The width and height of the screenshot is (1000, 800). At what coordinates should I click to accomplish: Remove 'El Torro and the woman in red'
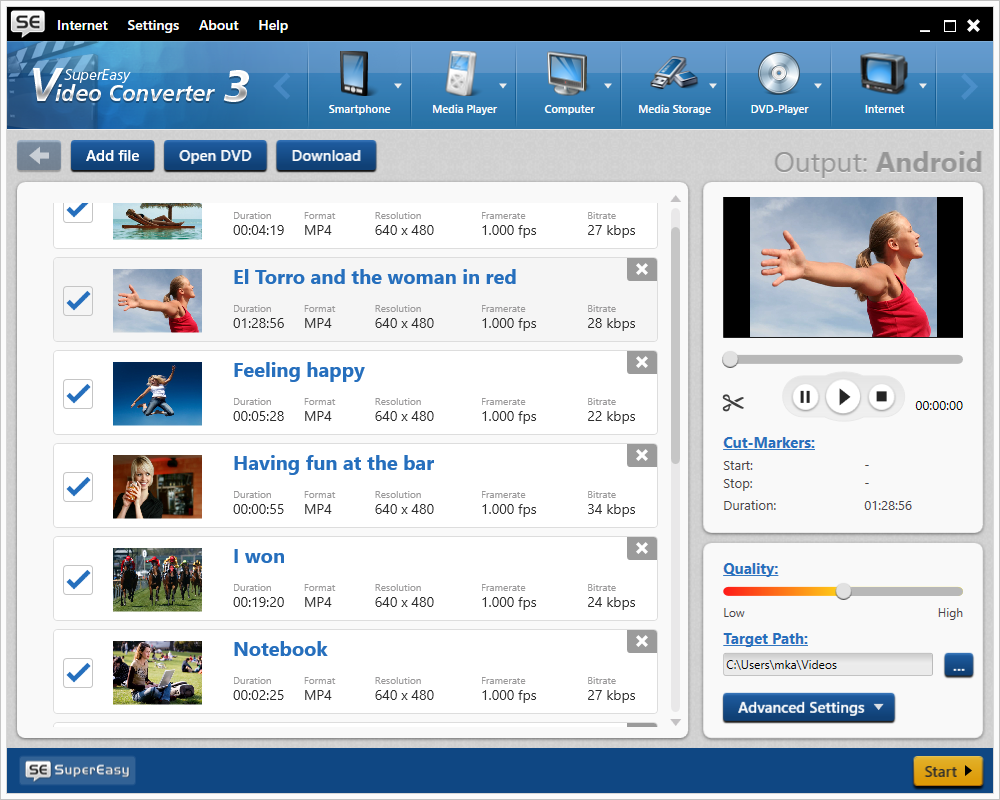(x=642, y=269)
